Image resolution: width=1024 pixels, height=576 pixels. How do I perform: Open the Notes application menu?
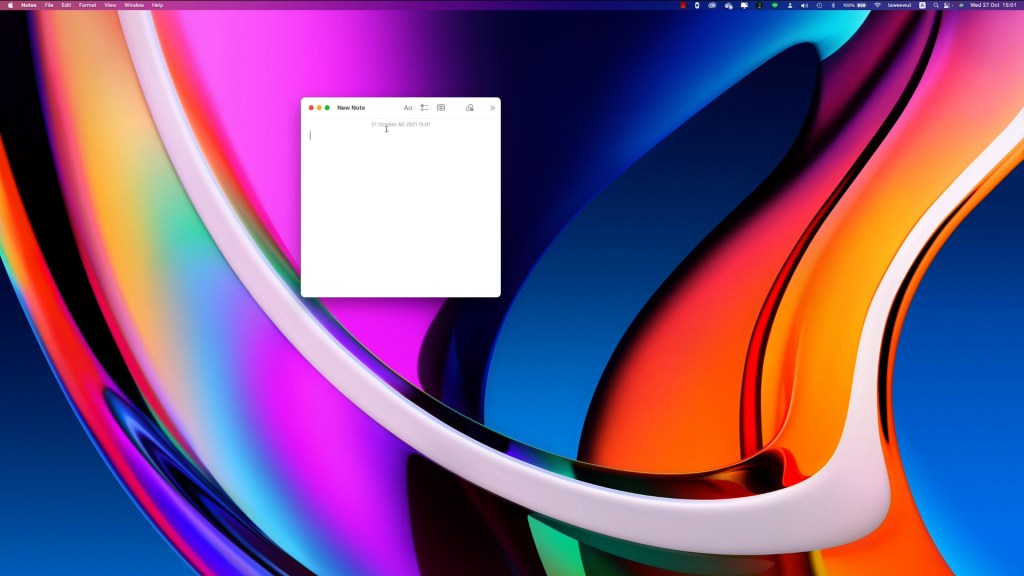[x=28, y=5]
